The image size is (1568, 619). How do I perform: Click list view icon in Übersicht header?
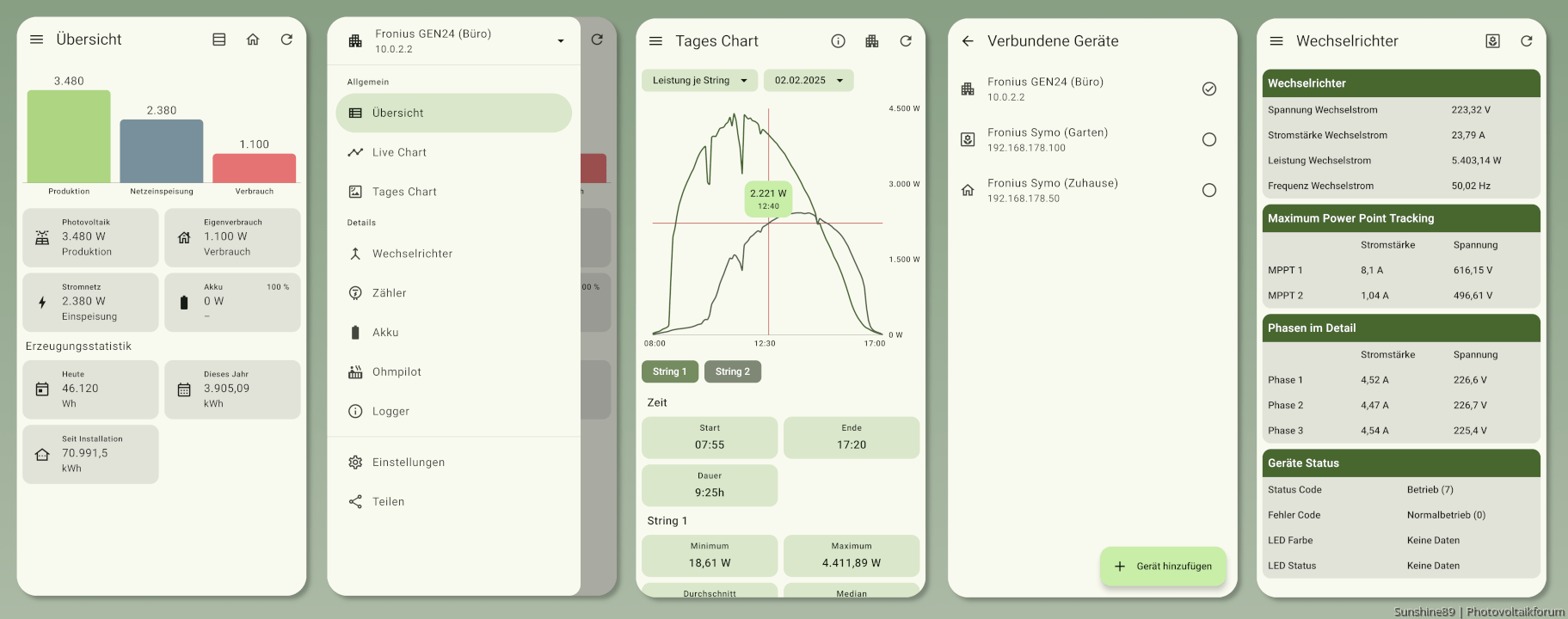(219, 40)
